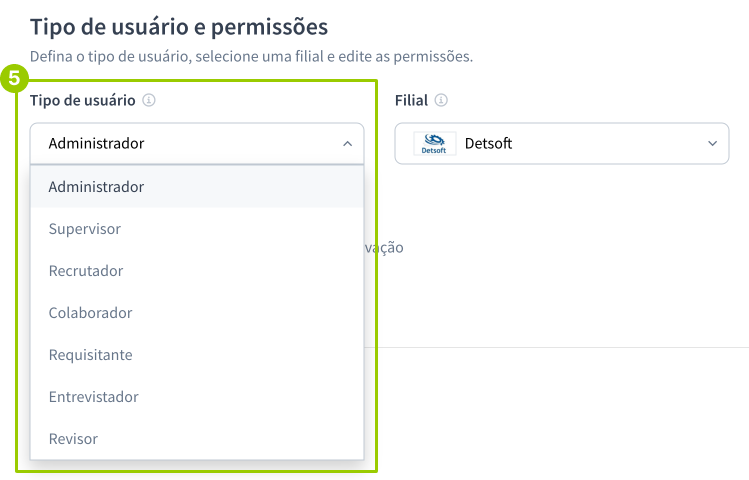The width and height of the screenshot is (749, 480).
Task: Click the info icon beside Tipo de usuário
Action: click(149, 101)
